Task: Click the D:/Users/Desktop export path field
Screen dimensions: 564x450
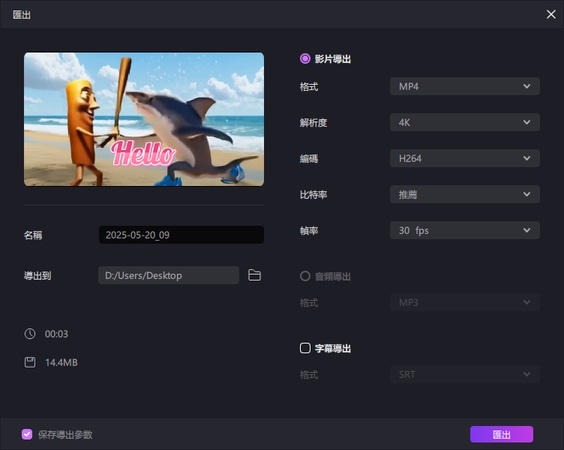Action: (x=169, y=275)
